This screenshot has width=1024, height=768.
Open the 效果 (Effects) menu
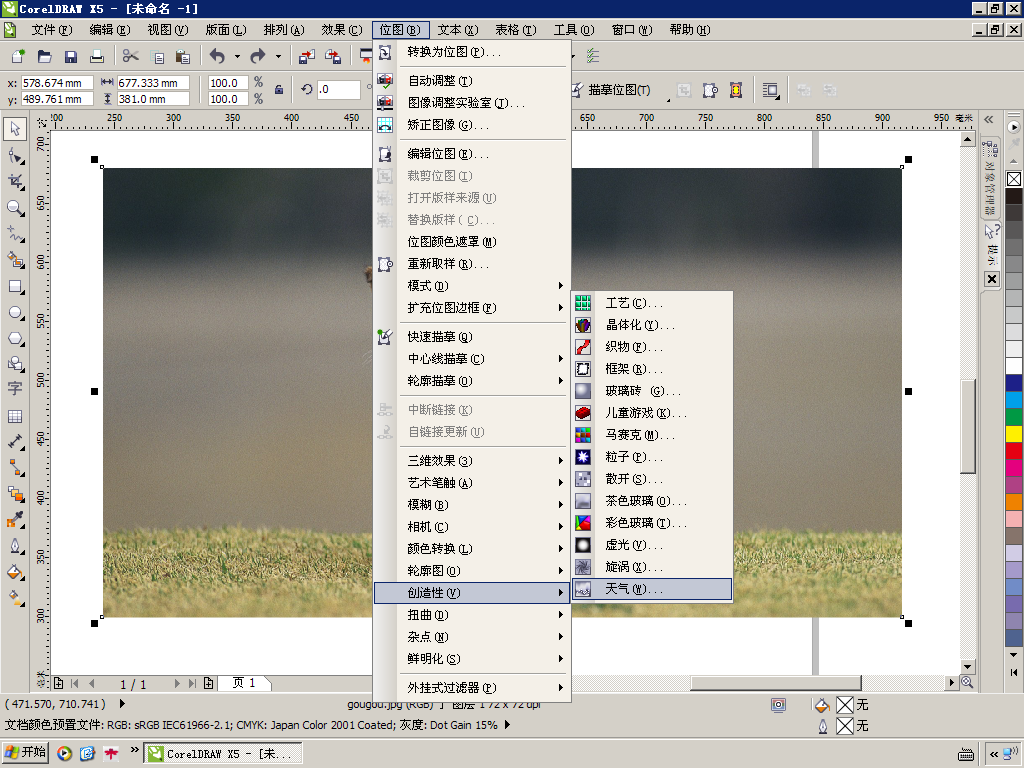click(342, 30)
